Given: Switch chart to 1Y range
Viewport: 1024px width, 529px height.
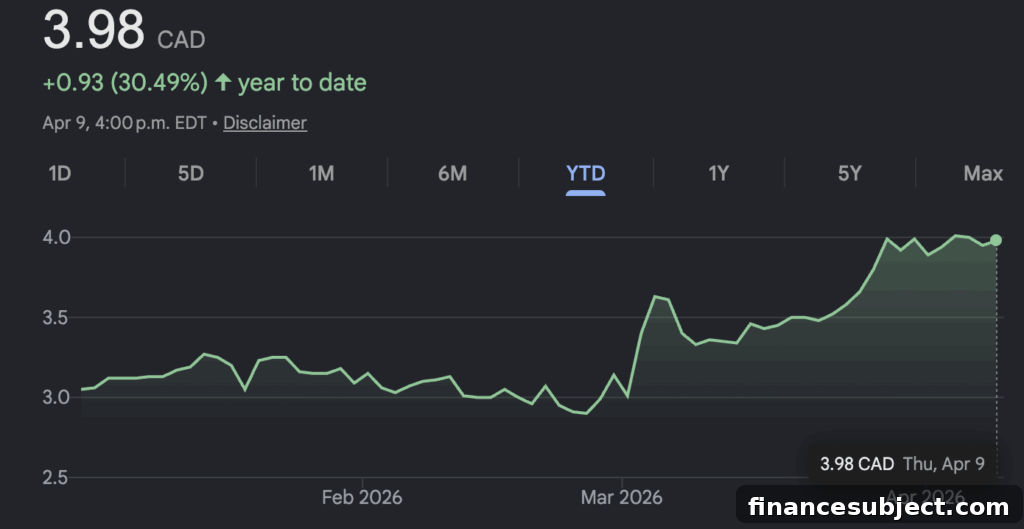Looking at the screenshot, I should 718,174.
